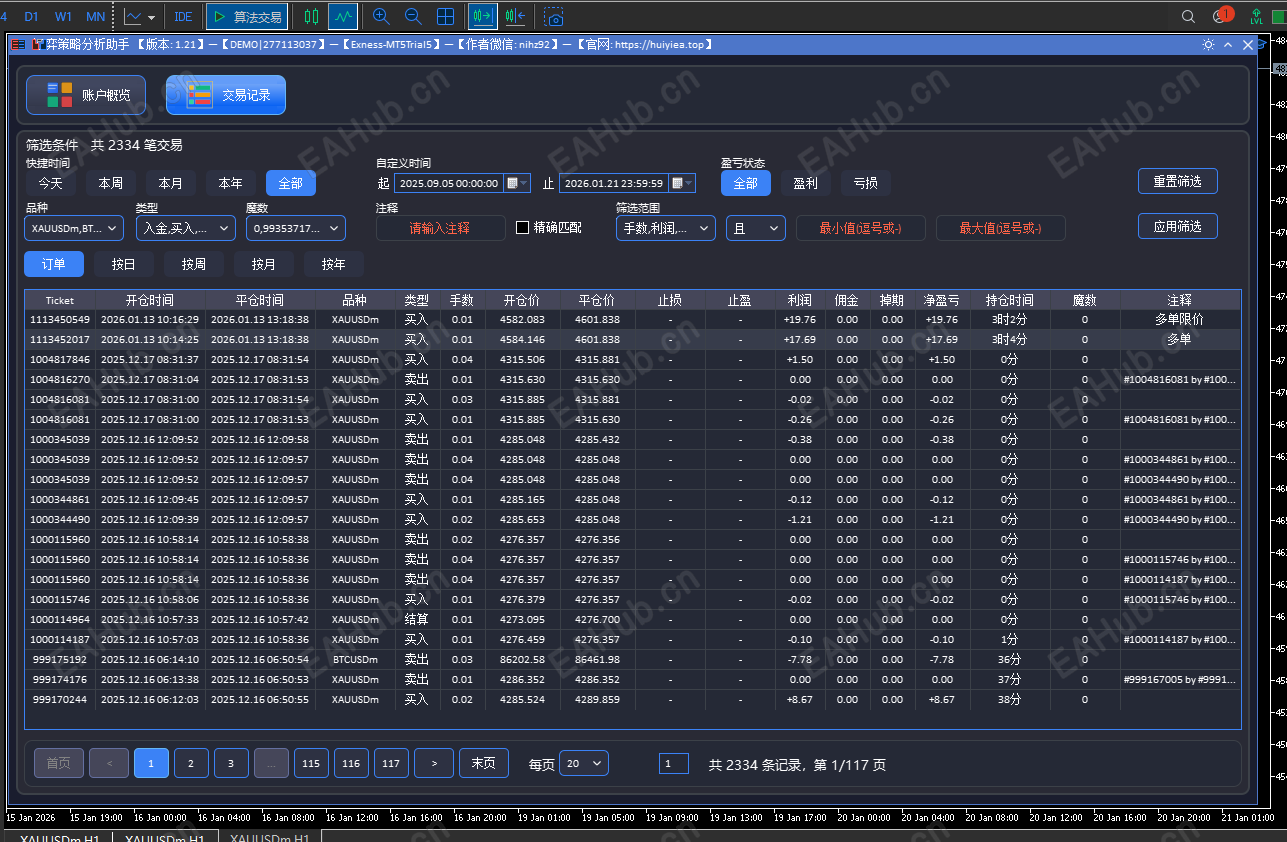Switch chart to green candlesticks view
Viewport: 1287px width, 842px height.
tap(311, 16)
